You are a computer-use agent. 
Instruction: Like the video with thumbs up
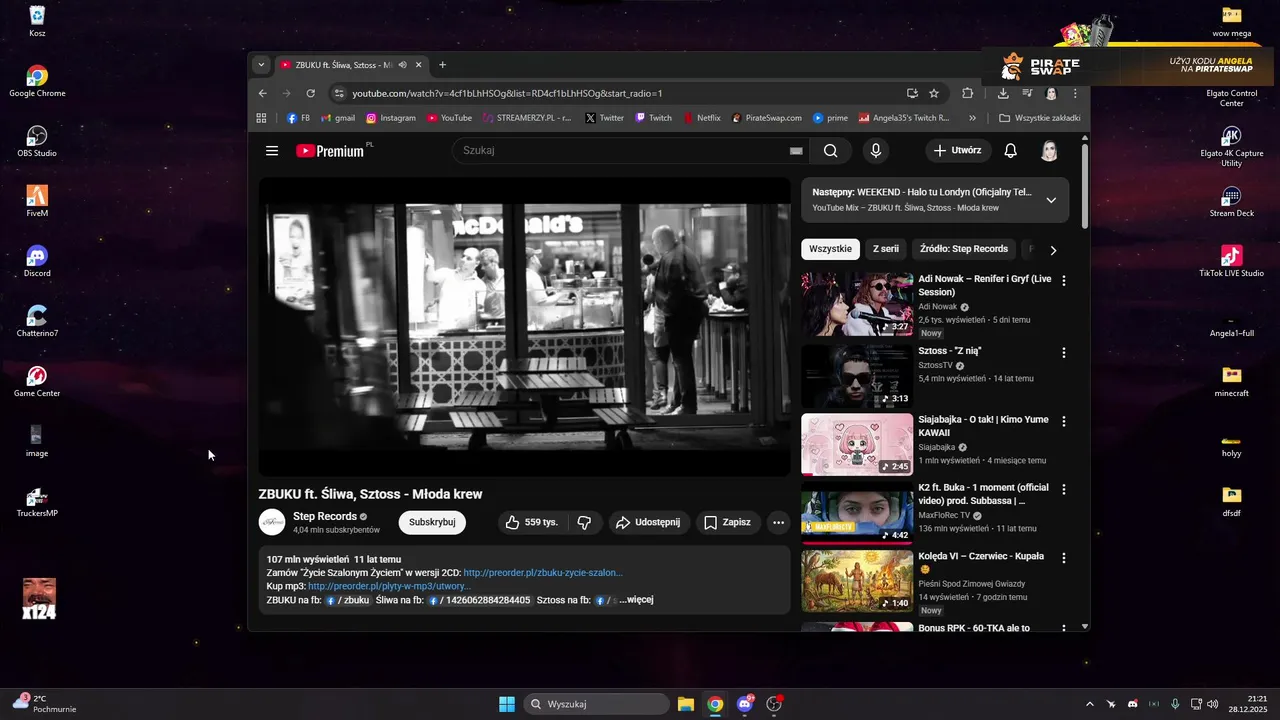[x=532, y=522]
